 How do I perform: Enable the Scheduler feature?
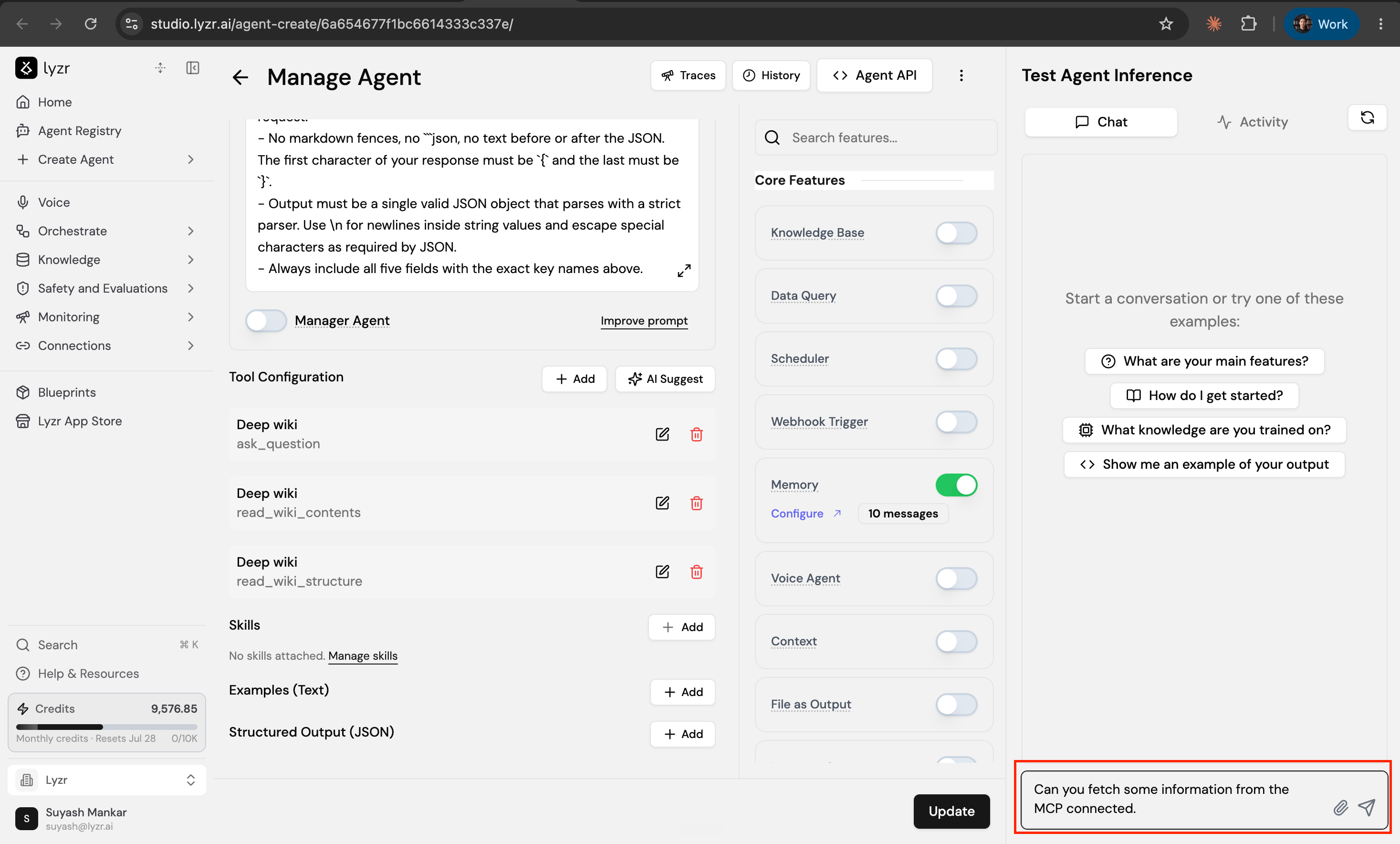click(x=956, y=359)
